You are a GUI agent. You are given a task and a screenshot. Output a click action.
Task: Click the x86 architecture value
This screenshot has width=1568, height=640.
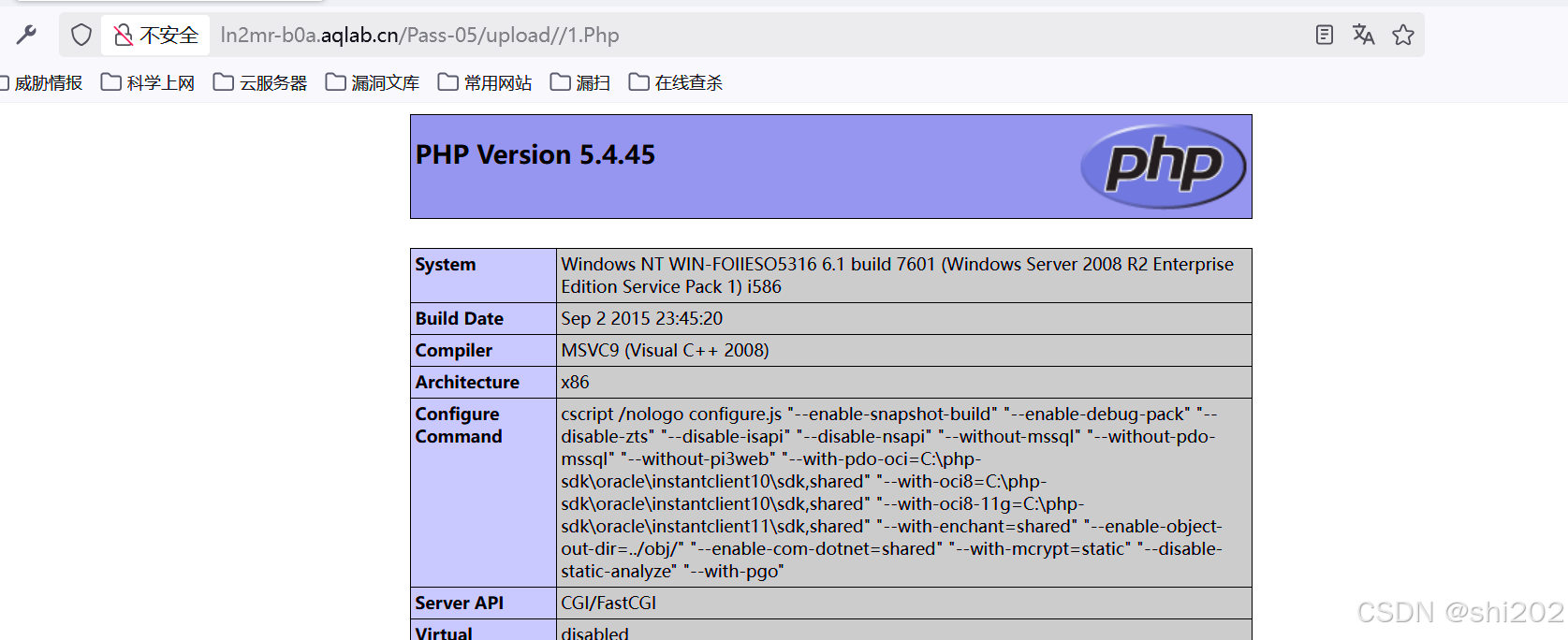576,383
